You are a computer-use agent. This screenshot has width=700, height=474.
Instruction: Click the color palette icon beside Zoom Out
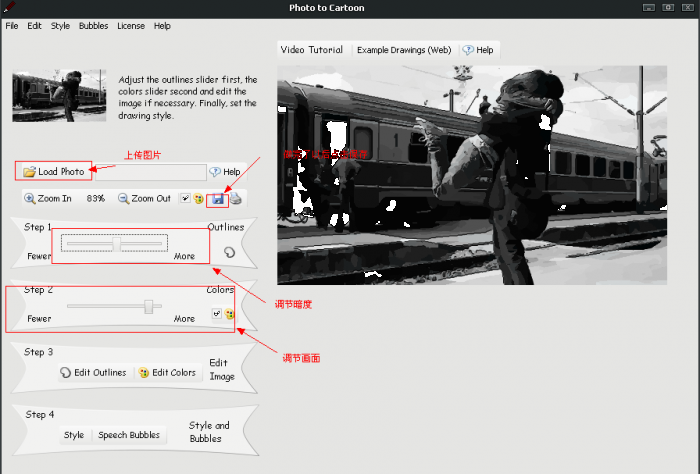coord(199,199)
